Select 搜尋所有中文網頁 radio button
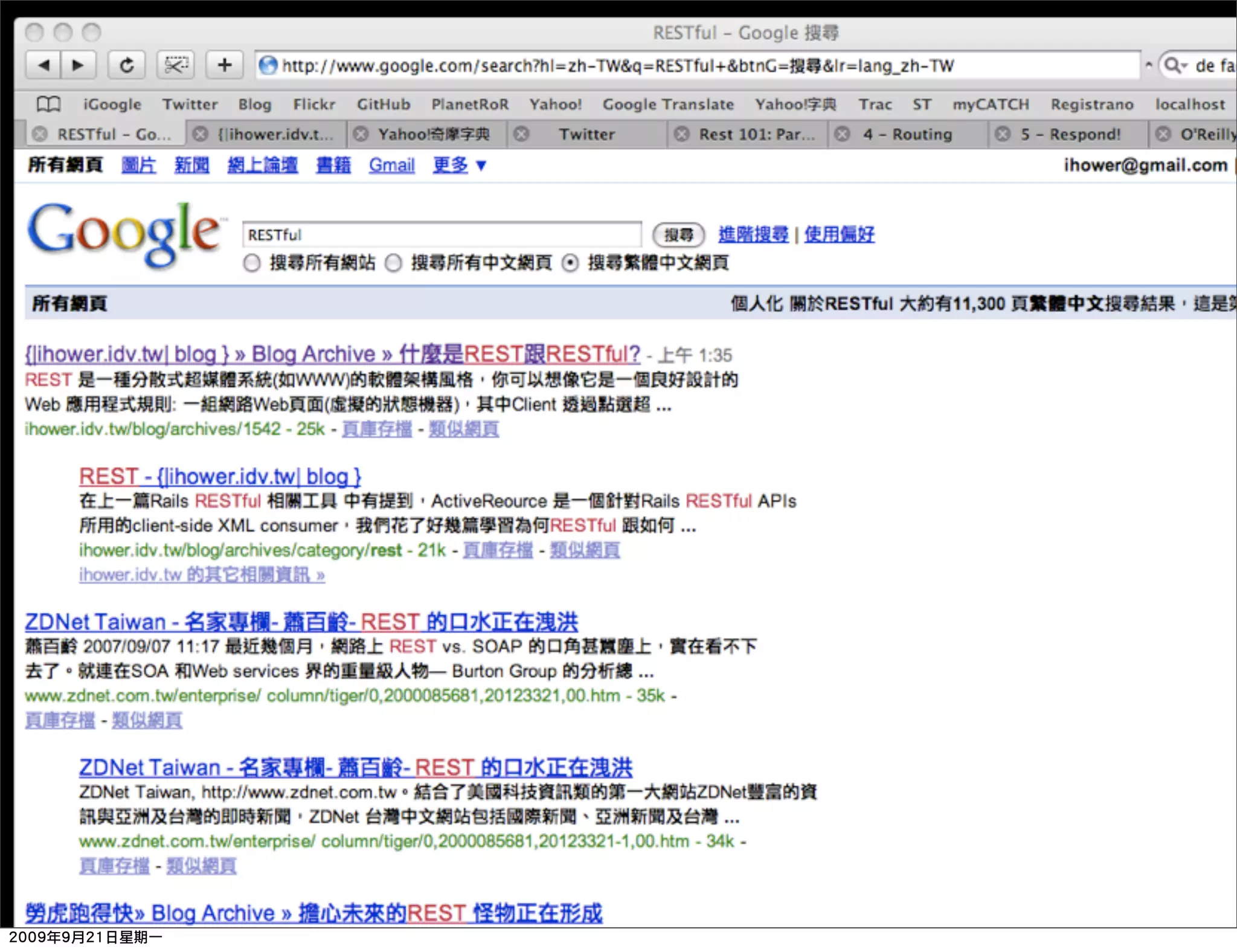 click(x=394, y=263)
